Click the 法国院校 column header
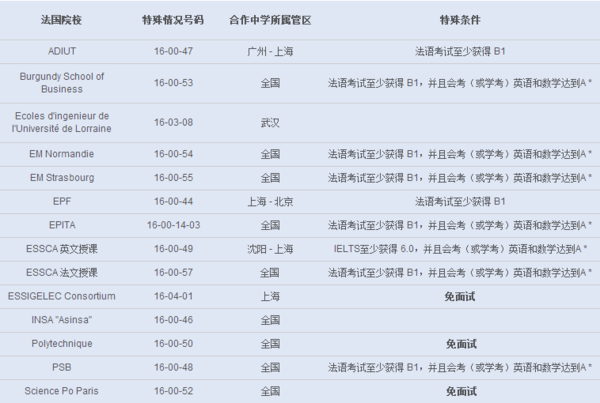600x403 pixels. coord(61,20)
